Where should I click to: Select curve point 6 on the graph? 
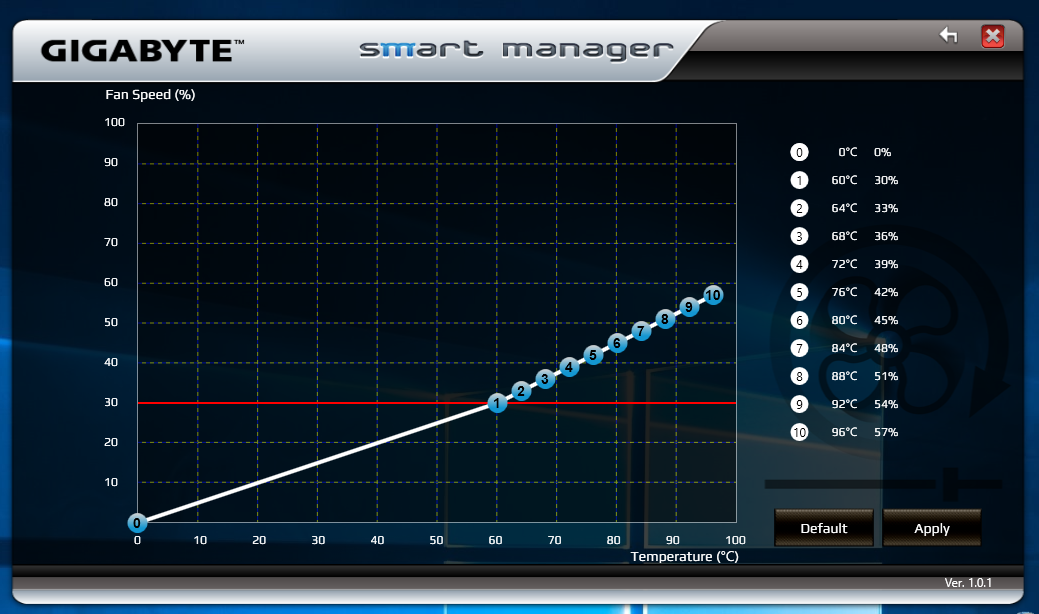tap(617, 343)
